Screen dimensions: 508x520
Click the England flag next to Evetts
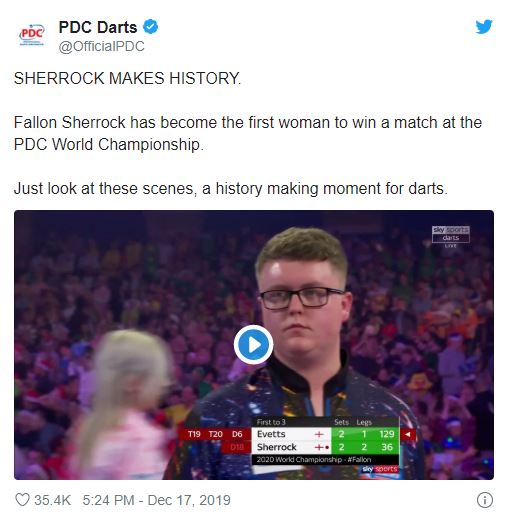(x=319, y=434)
